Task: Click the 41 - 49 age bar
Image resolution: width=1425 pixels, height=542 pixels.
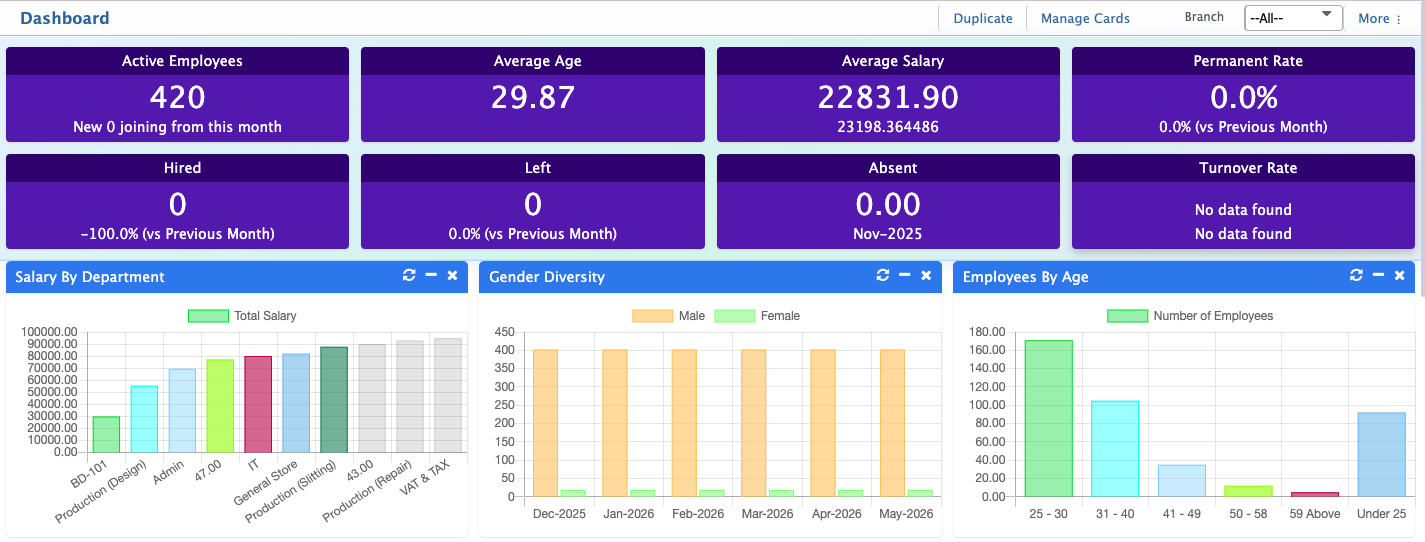Action: point(1182,480)
